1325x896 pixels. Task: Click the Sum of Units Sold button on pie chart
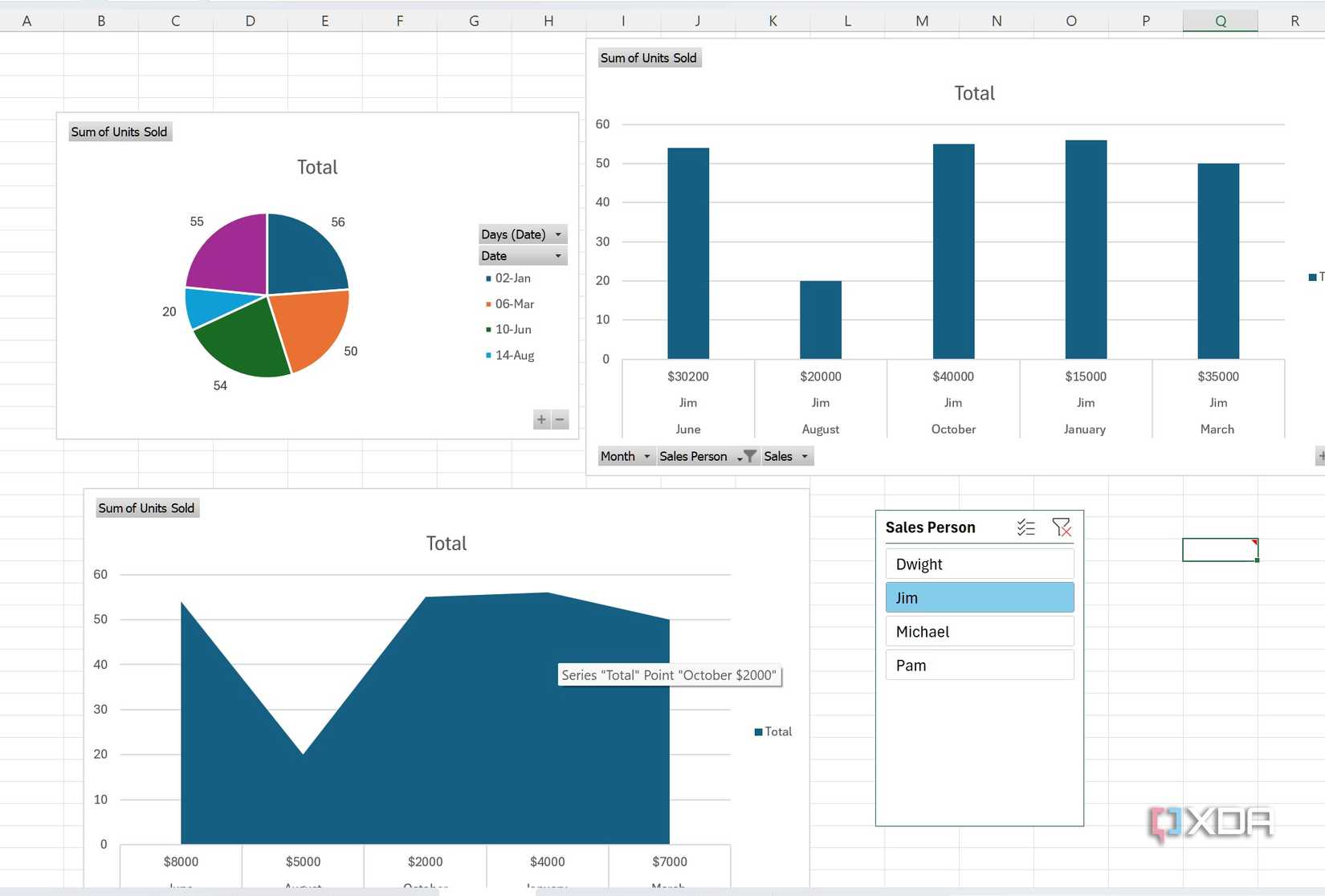point(119,132)
